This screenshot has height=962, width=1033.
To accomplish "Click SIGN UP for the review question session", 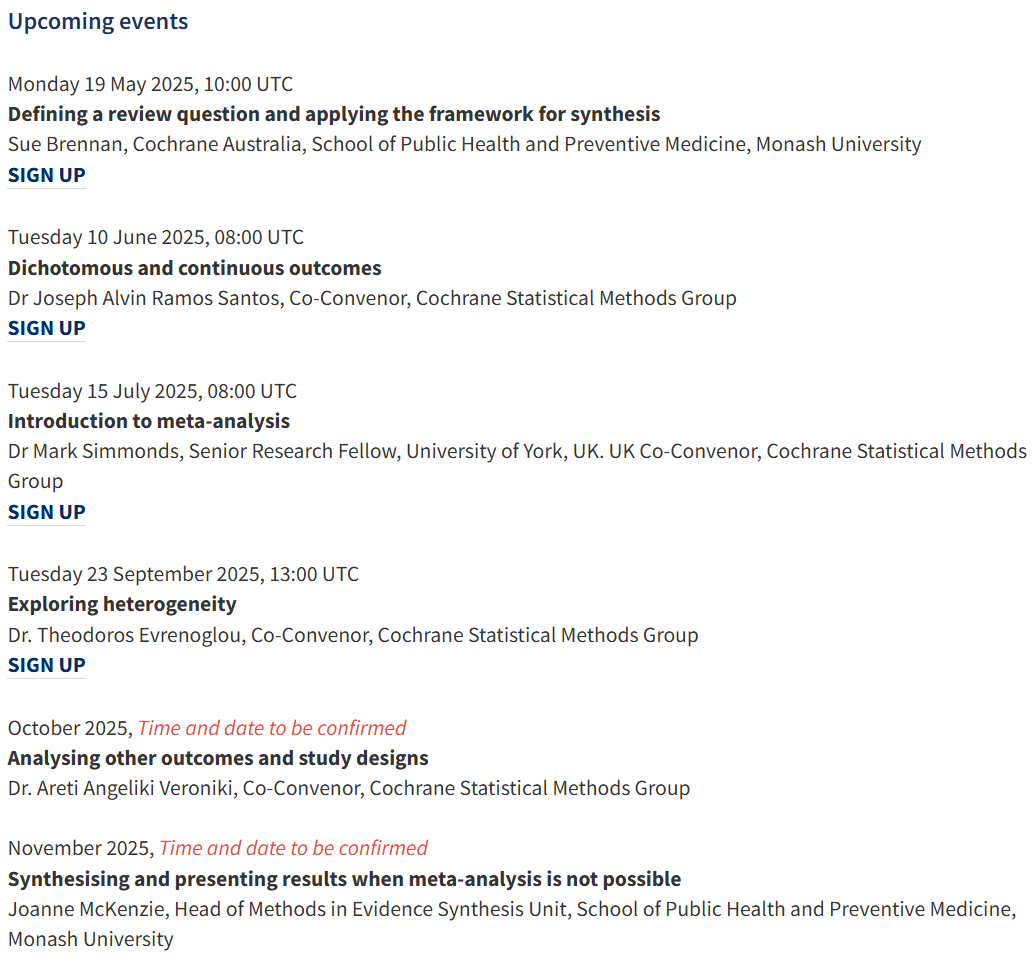I will tap(47, 175).
